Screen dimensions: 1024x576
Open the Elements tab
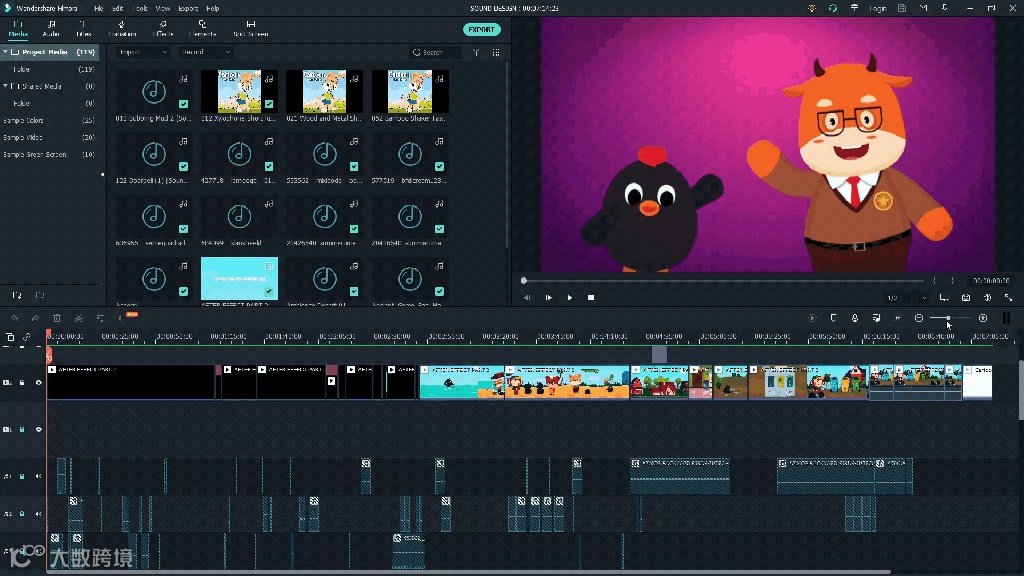pos(202,29)
